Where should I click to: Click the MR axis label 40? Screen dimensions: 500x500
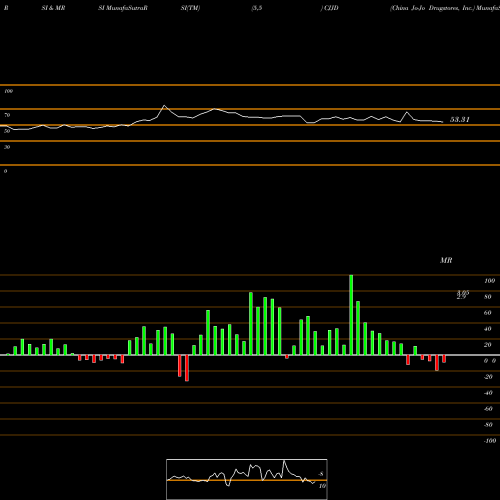[488, 329]
